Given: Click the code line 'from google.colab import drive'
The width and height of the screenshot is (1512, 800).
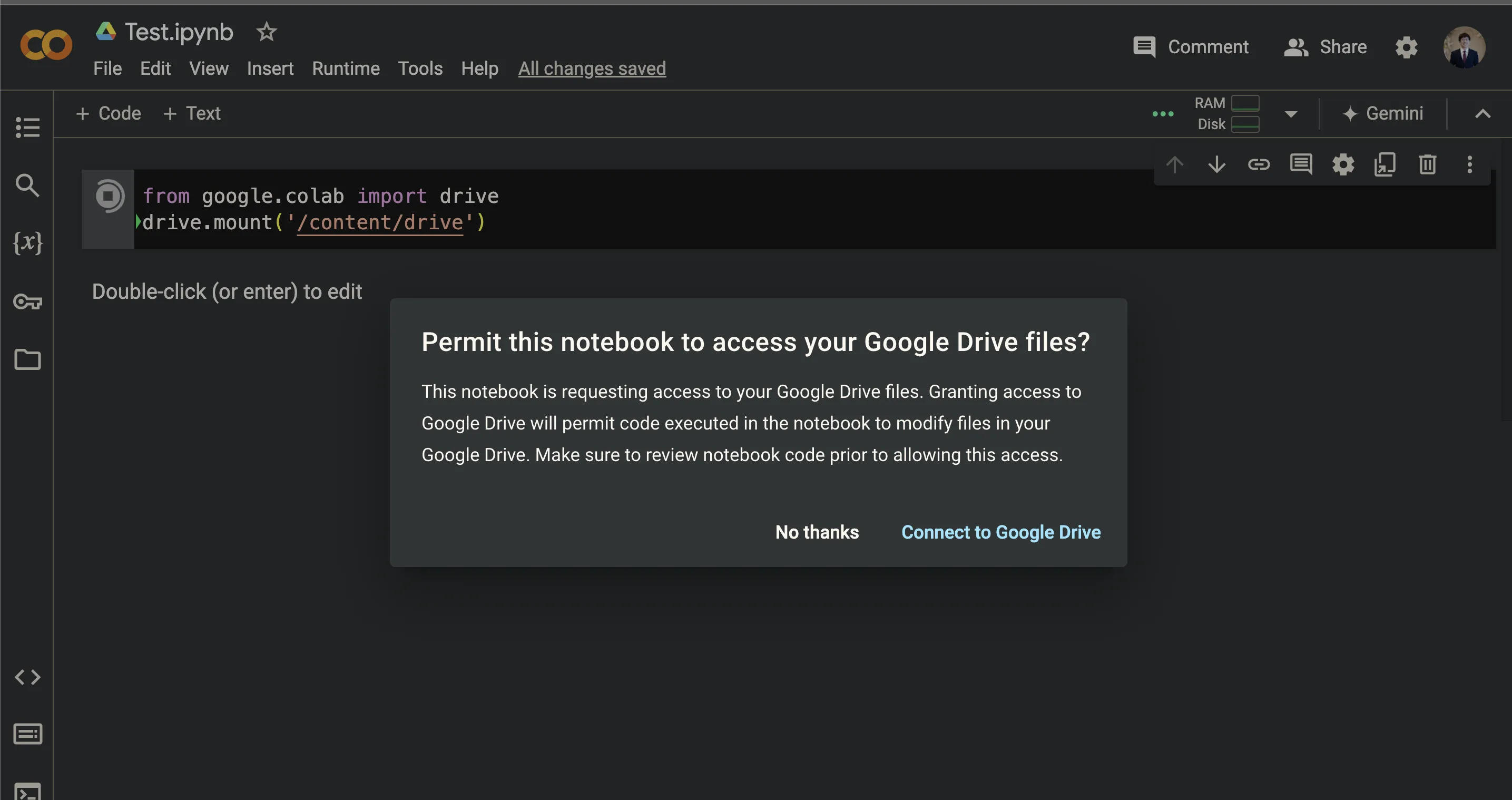Looking at the screenshot, I should point(320,196).
